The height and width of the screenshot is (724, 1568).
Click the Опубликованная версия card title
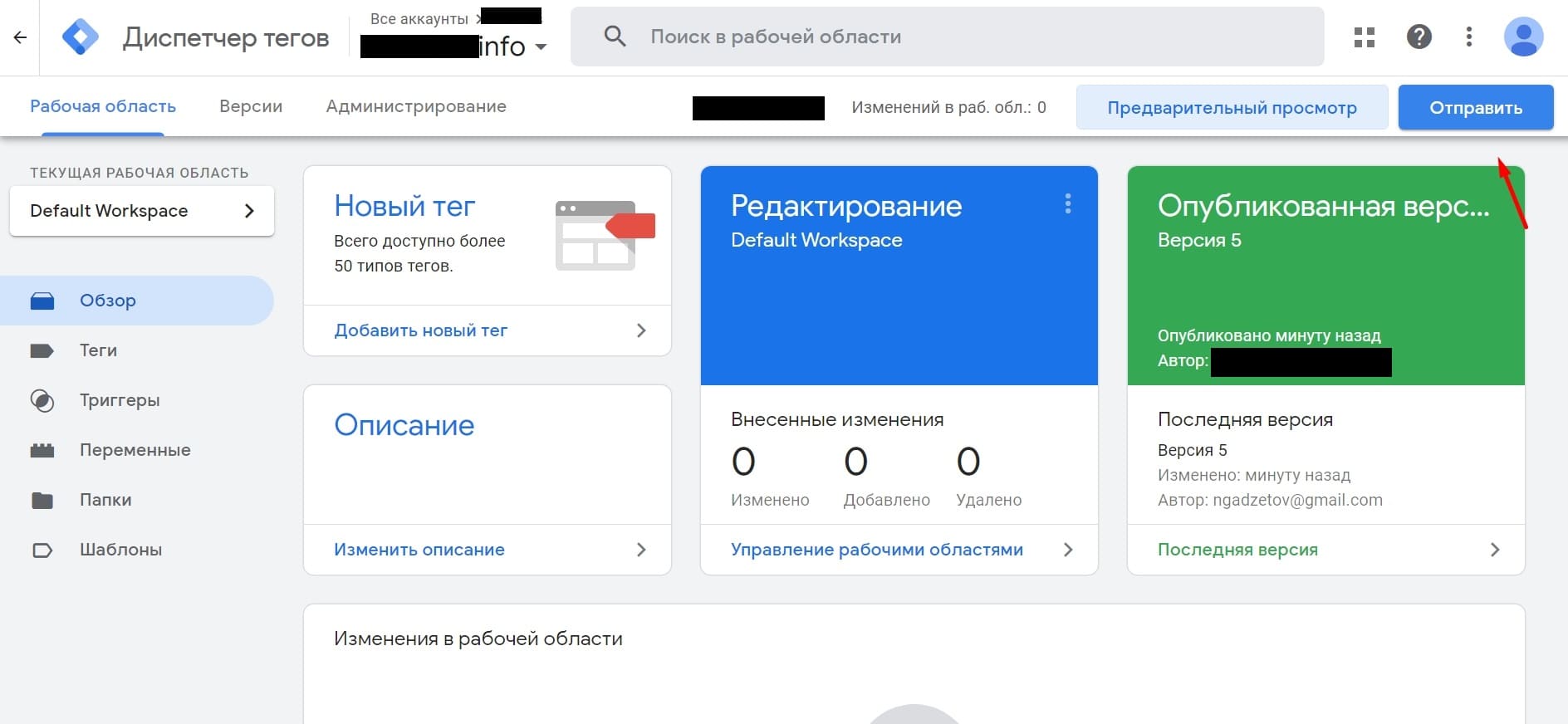[x=1324, y=206]
